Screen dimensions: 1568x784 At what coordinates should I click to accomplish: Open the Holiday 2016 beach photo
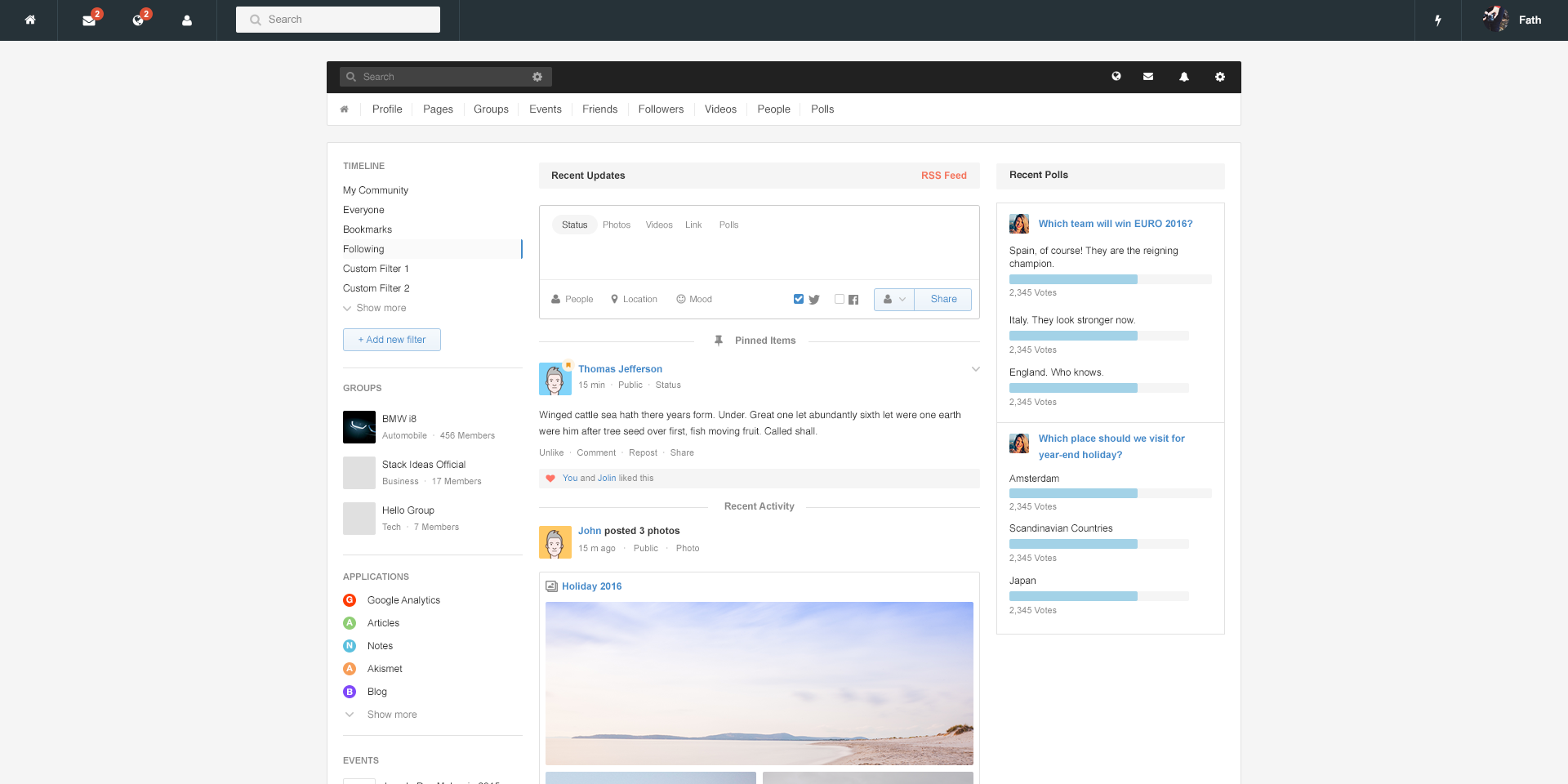[759, 683]
